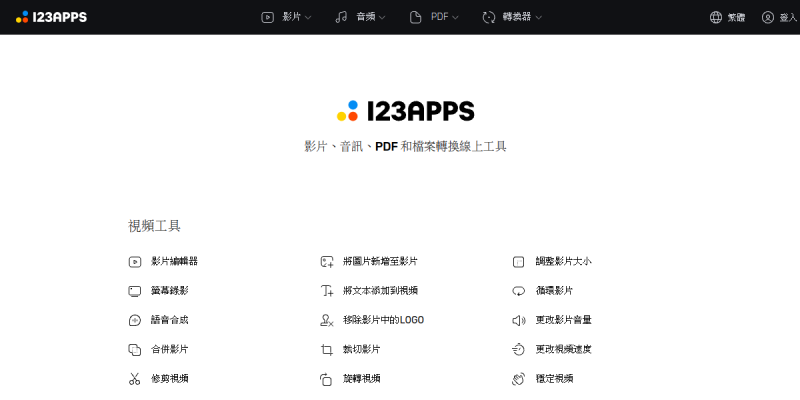Screen dimensions: 800x400
Task: Expand the 音頻 menu chevron
Action: coord(382,18)
